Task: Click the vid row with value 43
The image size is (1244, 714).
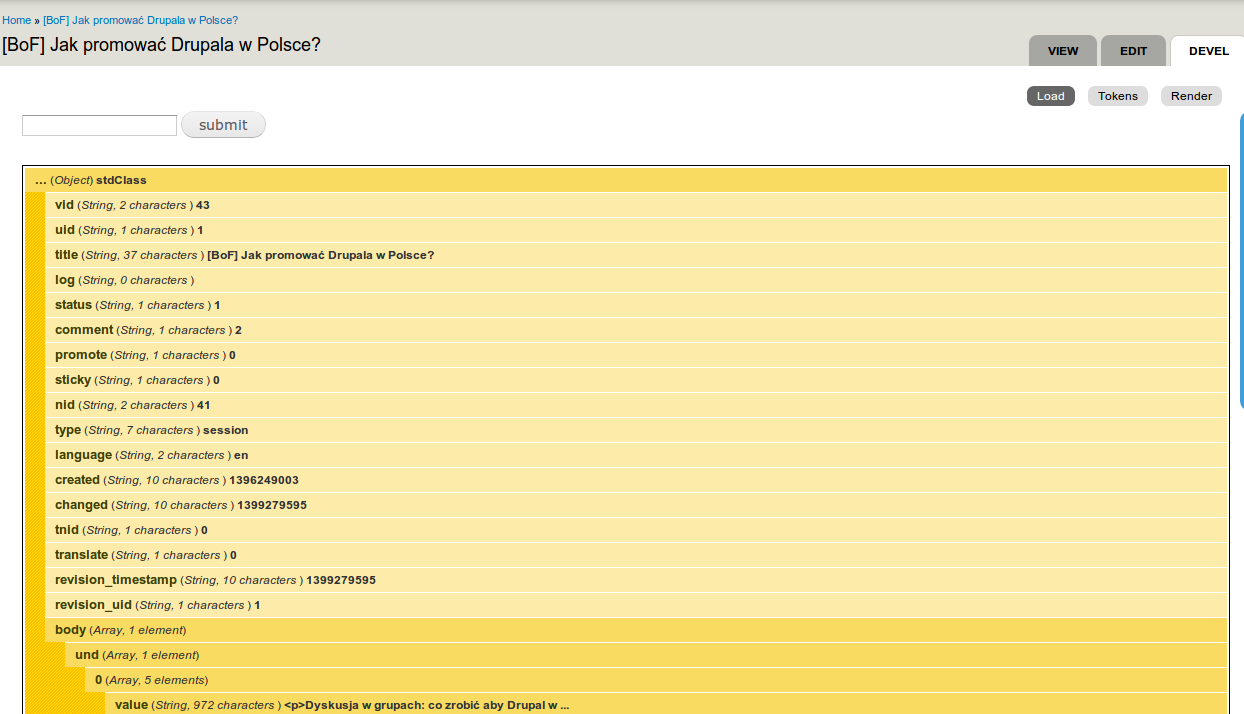Action: [x=636, y=205]
